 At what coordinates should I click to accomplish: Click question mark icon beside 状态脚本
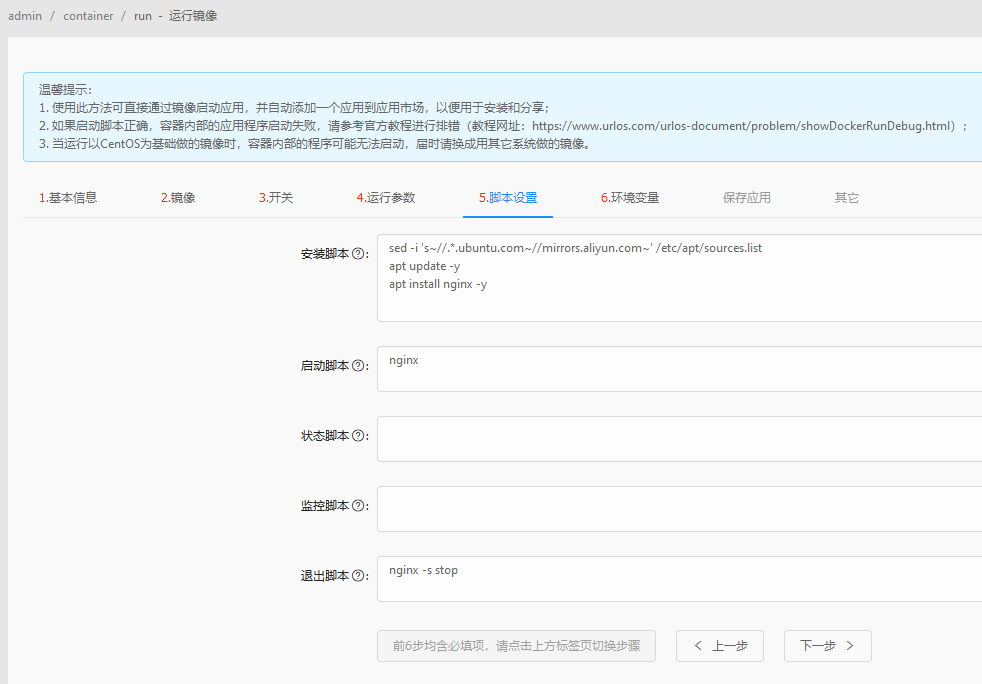358,436
